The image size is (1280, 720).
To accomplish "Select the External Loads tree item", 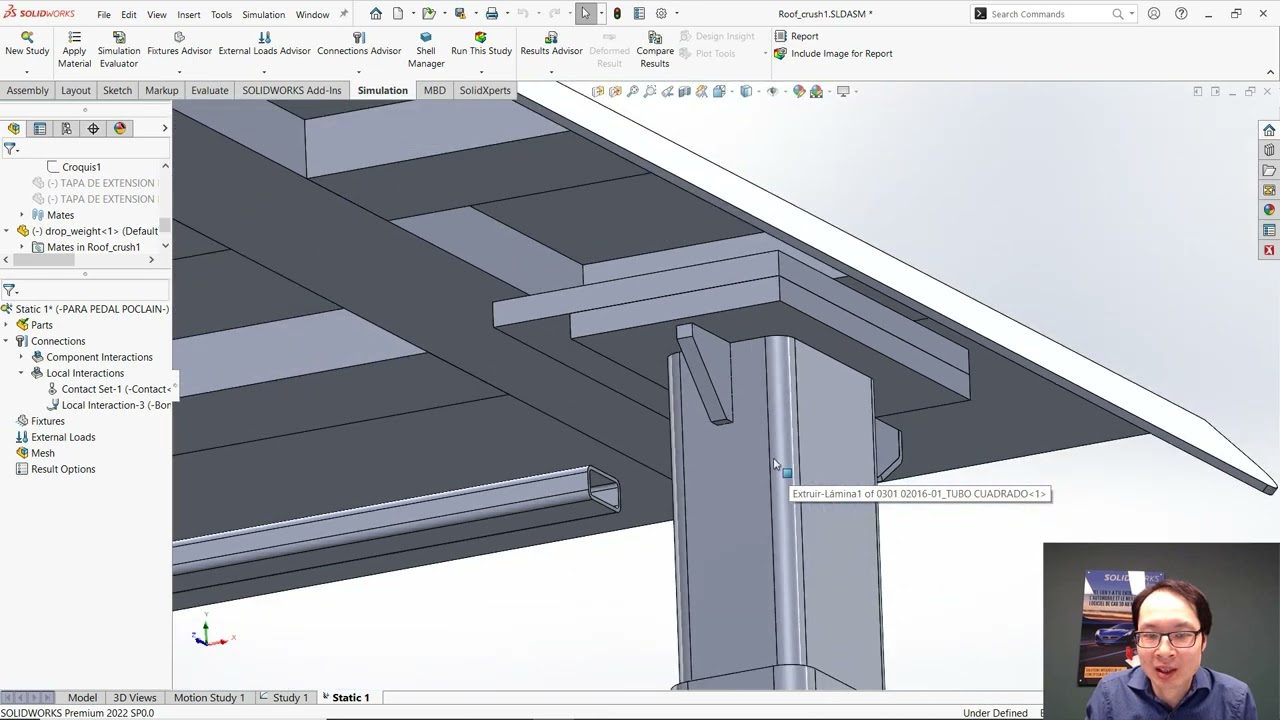I will [56, 437].
